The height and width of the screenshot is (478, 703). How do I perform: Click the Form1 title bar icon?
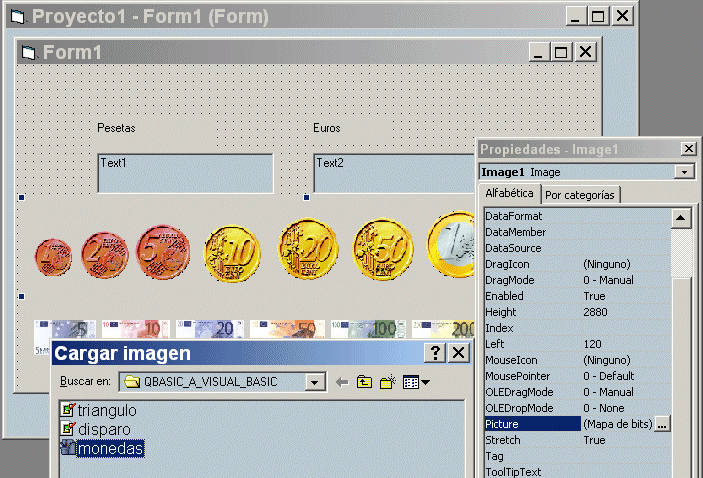(29, 52)
